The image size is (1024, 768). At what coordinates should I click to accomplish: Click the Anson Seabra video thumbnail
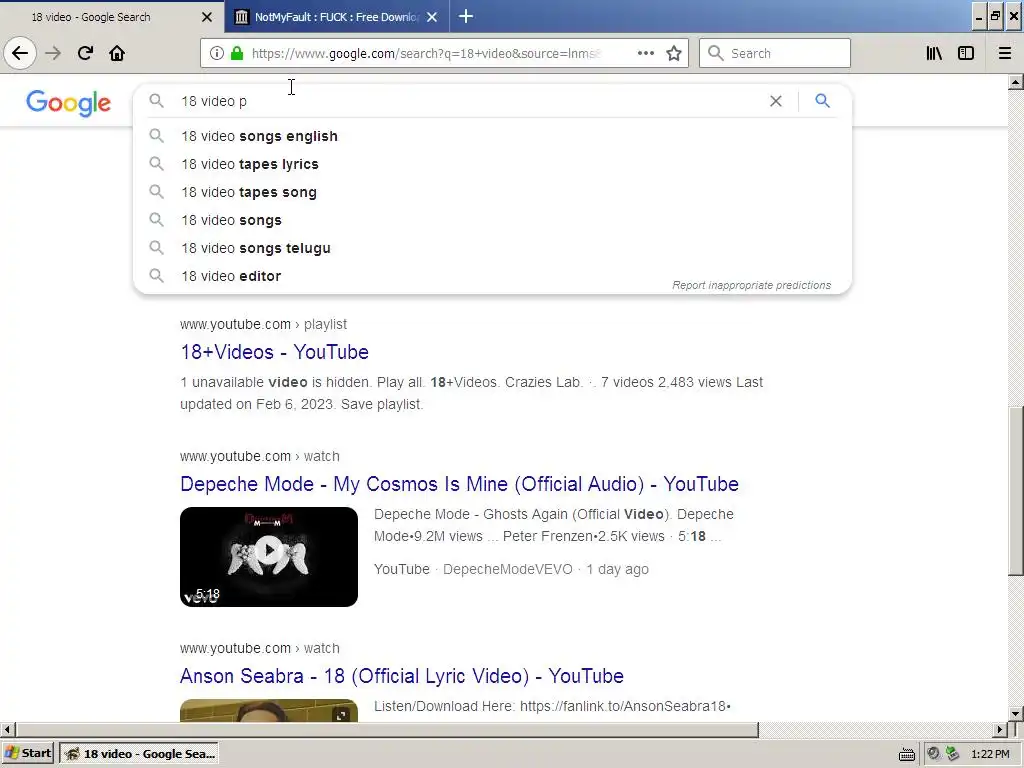269,711
